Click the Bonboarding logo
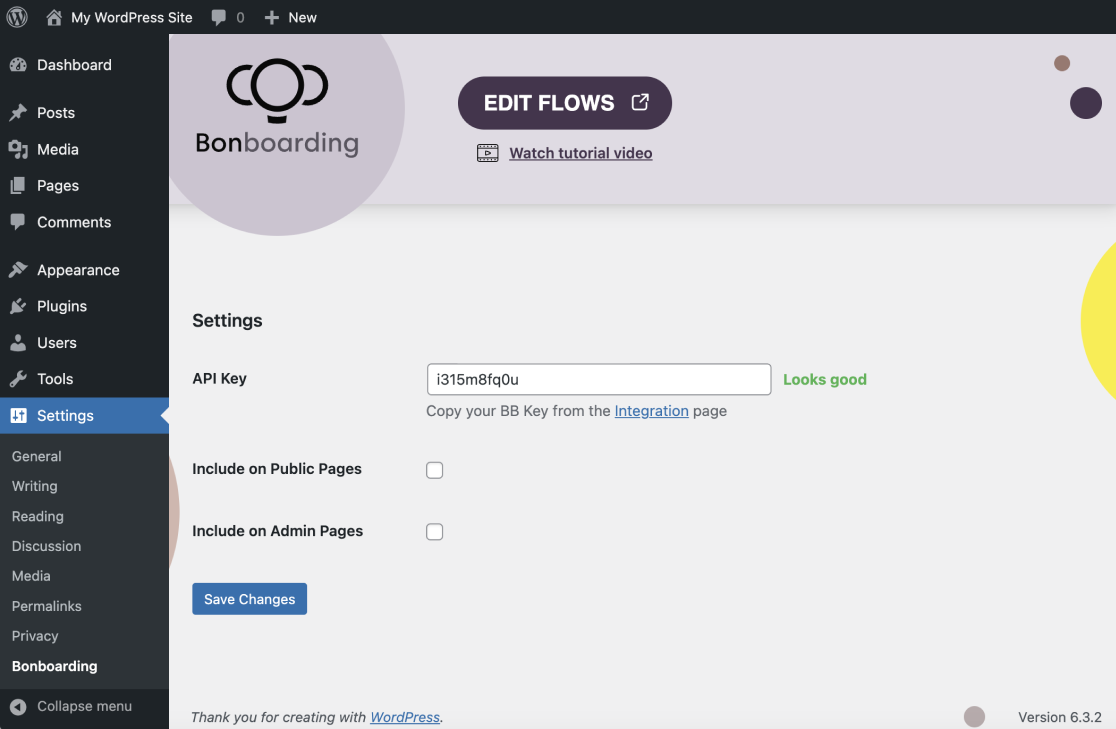1116x729 pixels. (x=277, y=108)
